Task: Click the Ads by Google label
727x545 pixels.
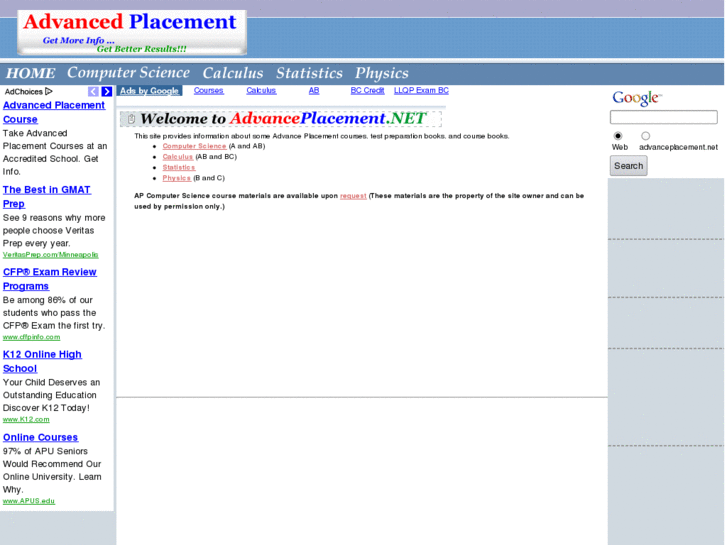Action: [x=149, y=91]
